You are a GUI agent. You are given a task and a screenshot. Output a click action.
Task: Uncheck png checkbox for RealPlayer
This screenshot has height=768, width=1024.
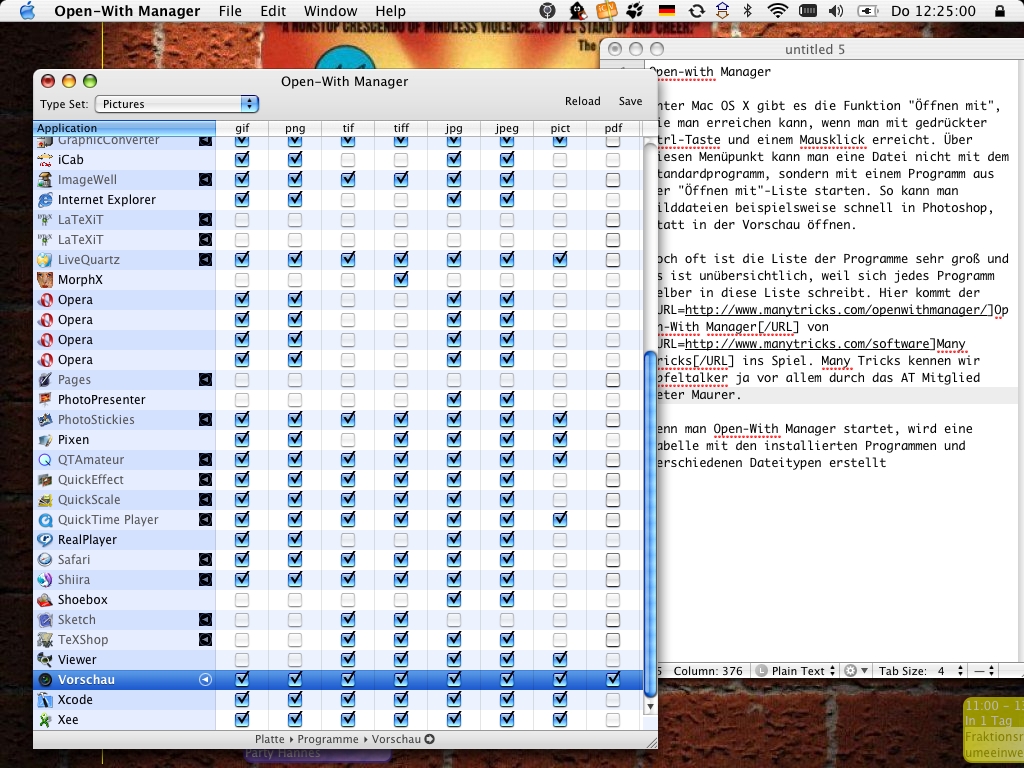tap(295, 539)
